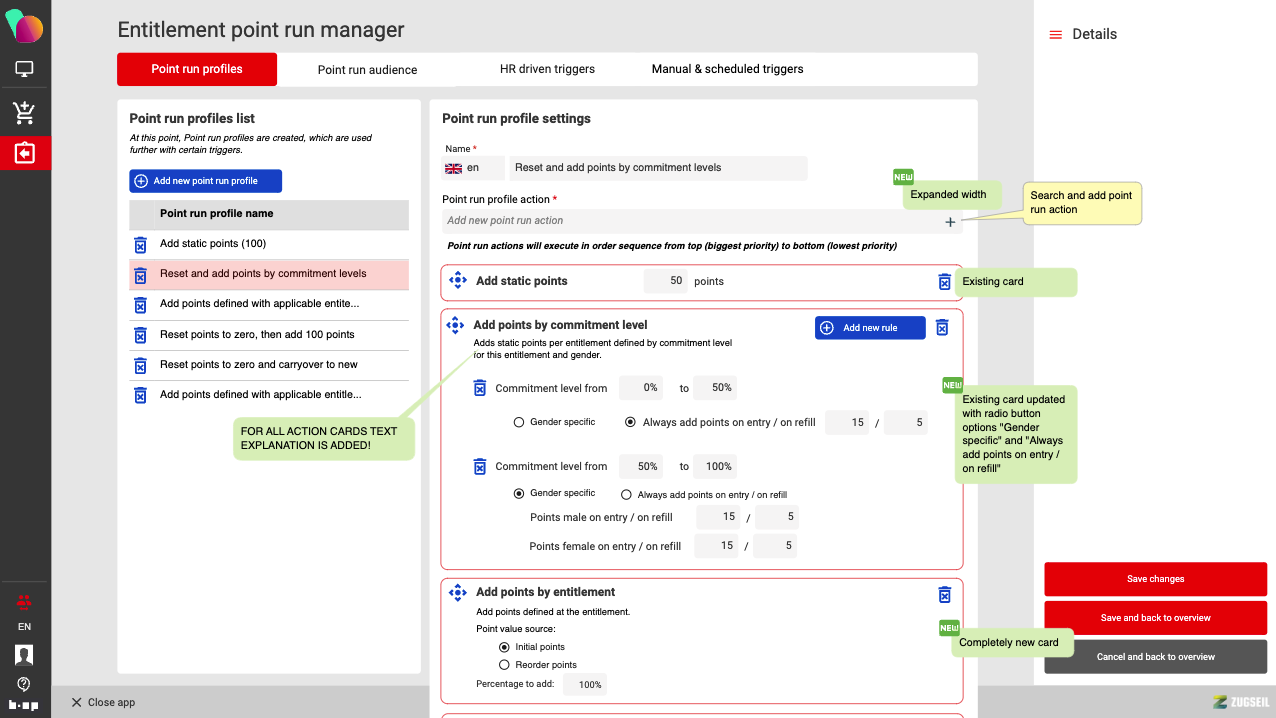Viewport: 1276px width, 718px height.
Task: Switch to Point run audience tab
Action: 367,70
